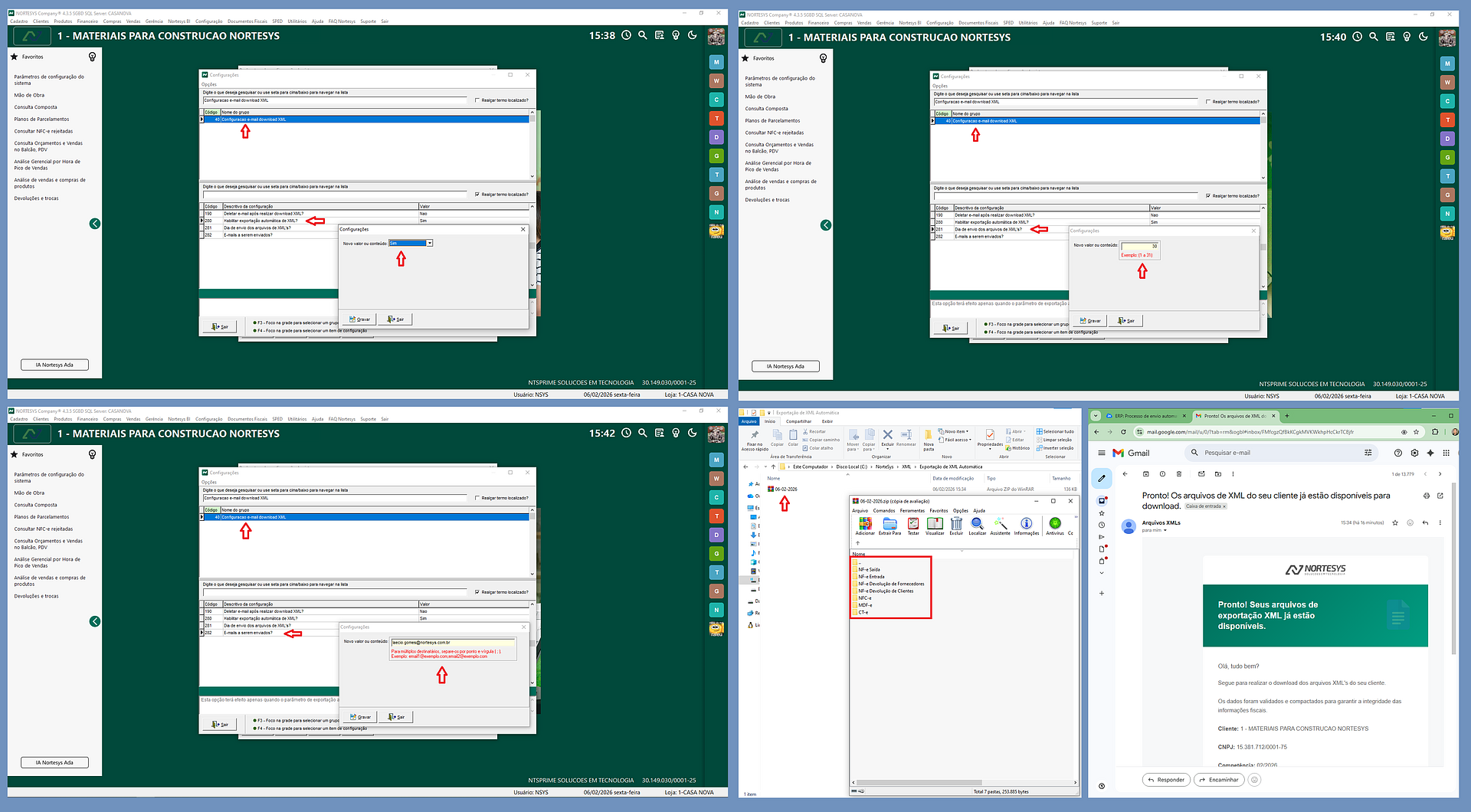Star the message from Arquivos XMLs
1471x812 pixels.
point(1395,522)
